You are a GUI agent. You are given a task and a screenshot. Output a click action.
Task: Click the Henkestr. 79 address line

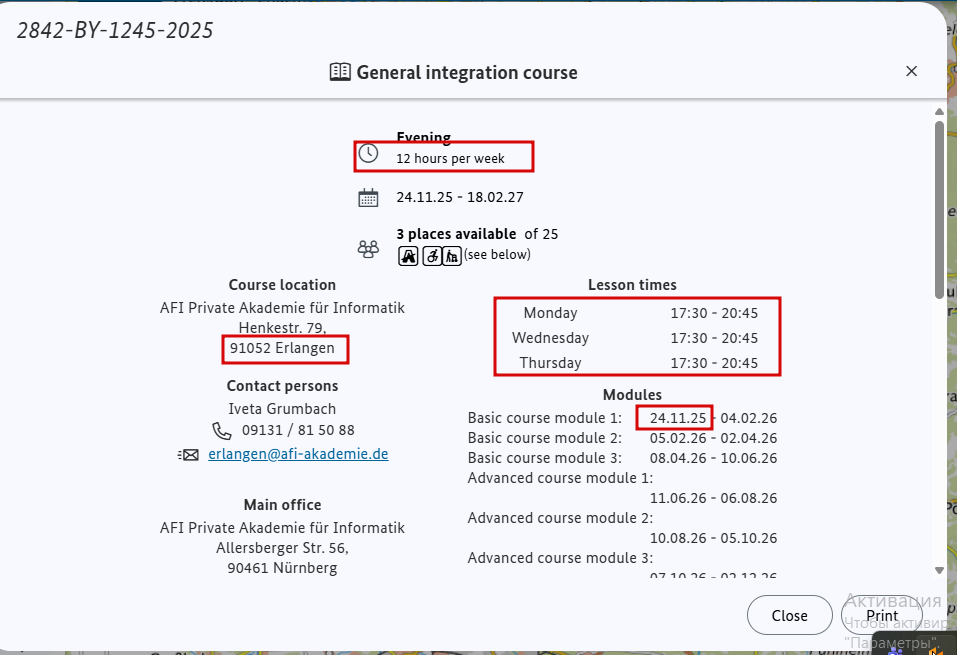tap(282, 328)
